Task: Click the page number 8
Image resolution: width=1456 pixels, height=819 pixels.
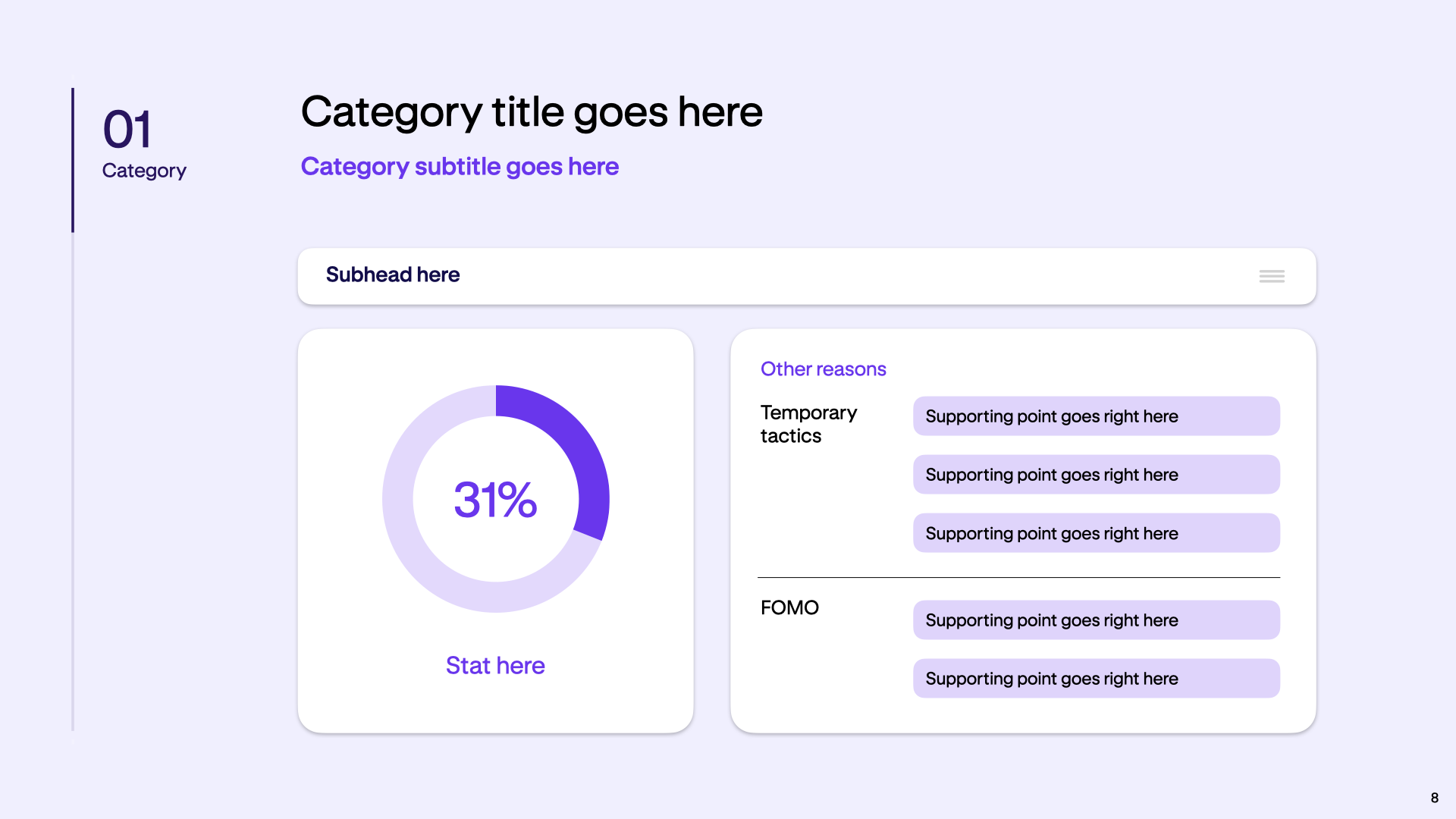Action: (1434, 798)
